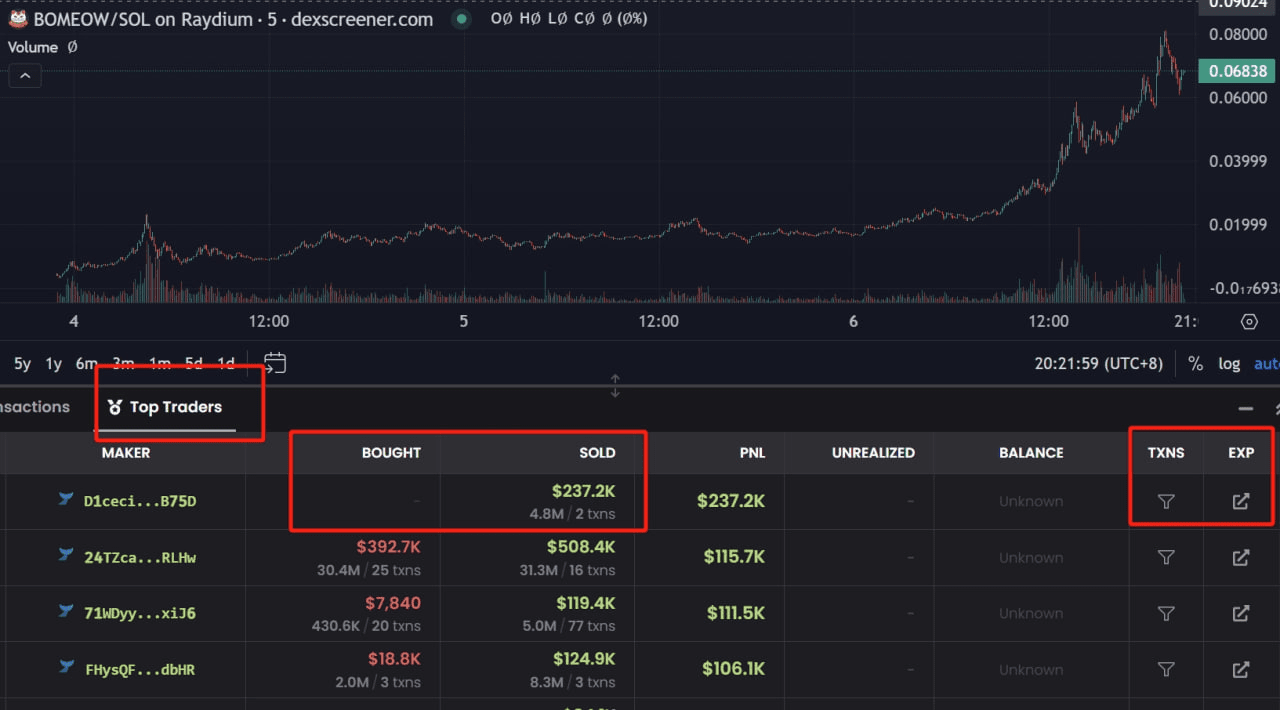Open maker address D1ceci...B75D
1280x710 pixels.
click(140, 501)
